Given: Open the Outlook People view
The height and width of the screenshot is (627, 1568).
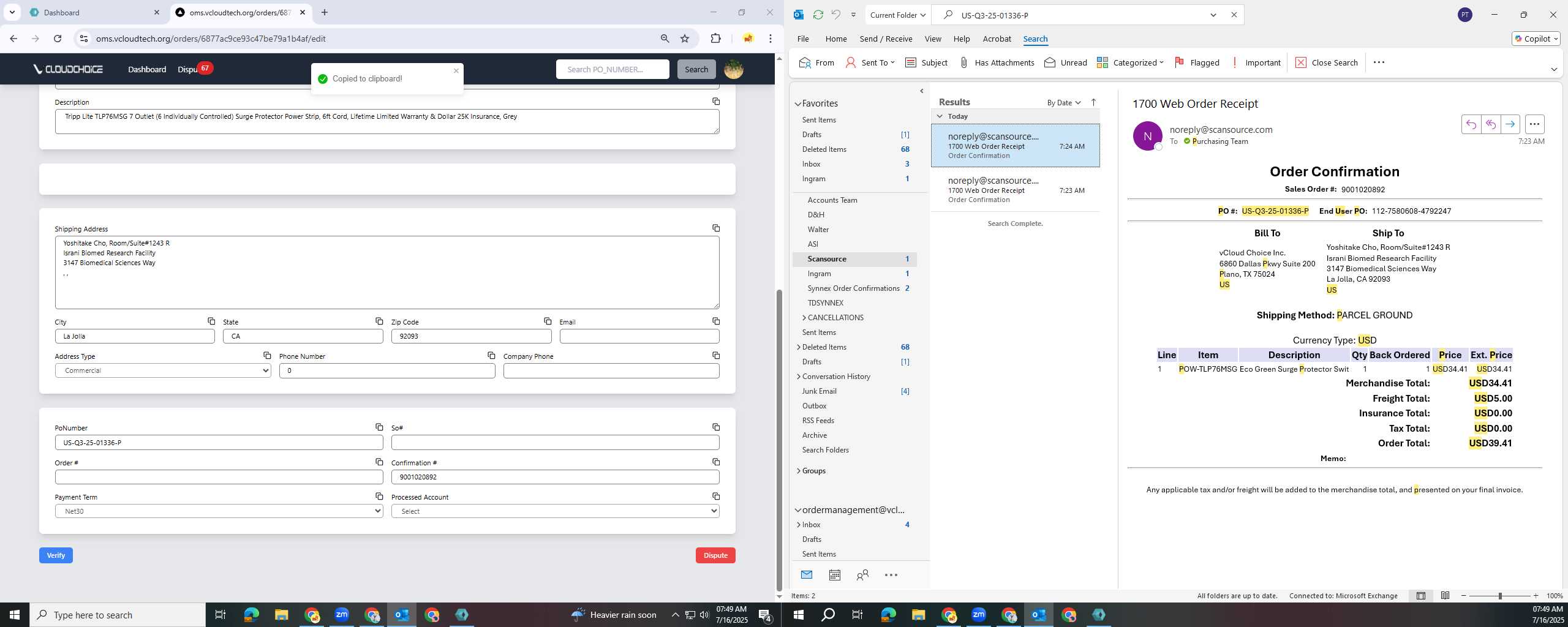Looking at the screenshot, I should 862,575.
